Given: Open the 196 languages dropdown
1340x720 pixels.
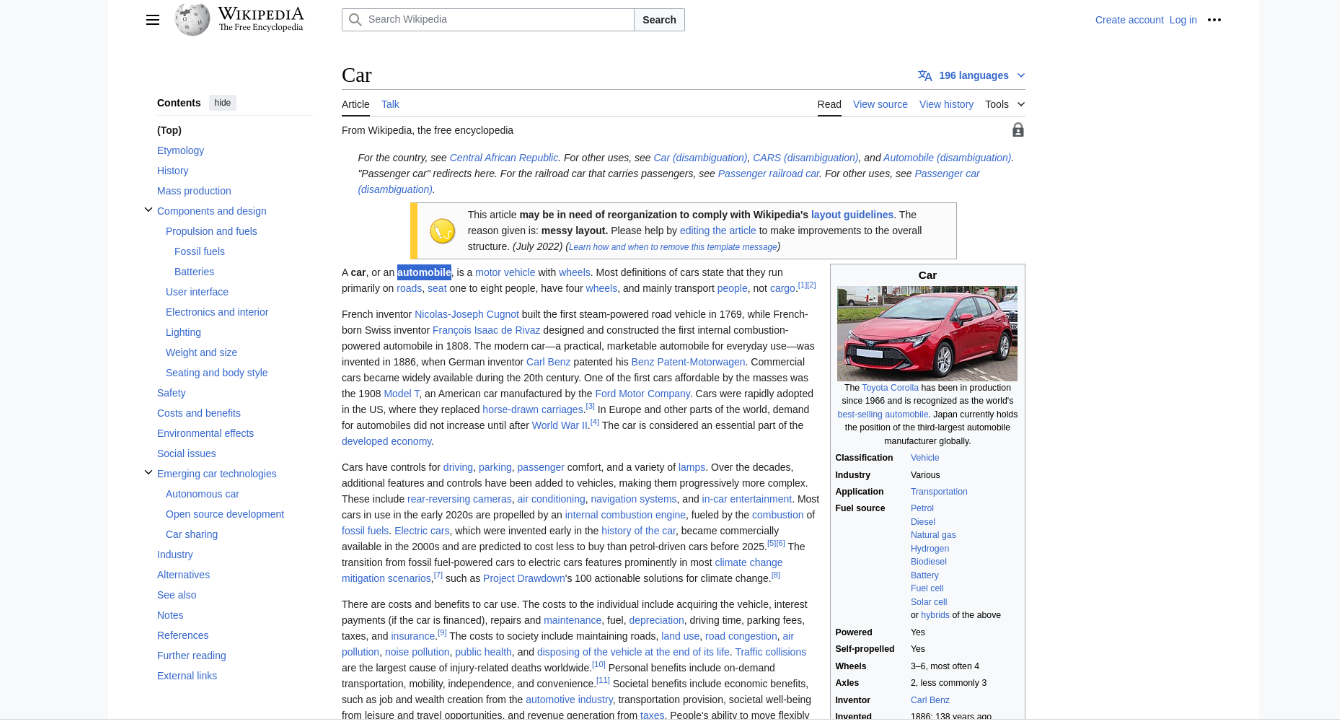Looking at the screenshot, I should pyautogui.click(x=973, y=76).
